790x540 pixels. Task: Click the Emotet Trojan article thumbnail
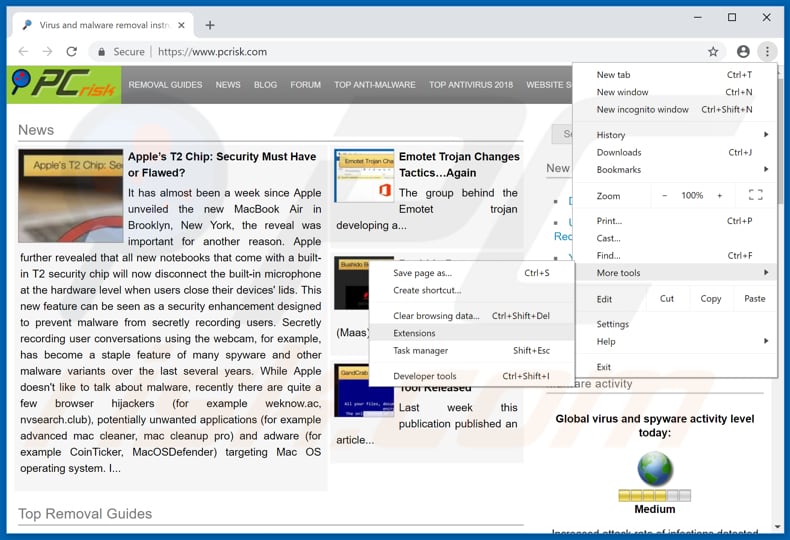[364, 176]
